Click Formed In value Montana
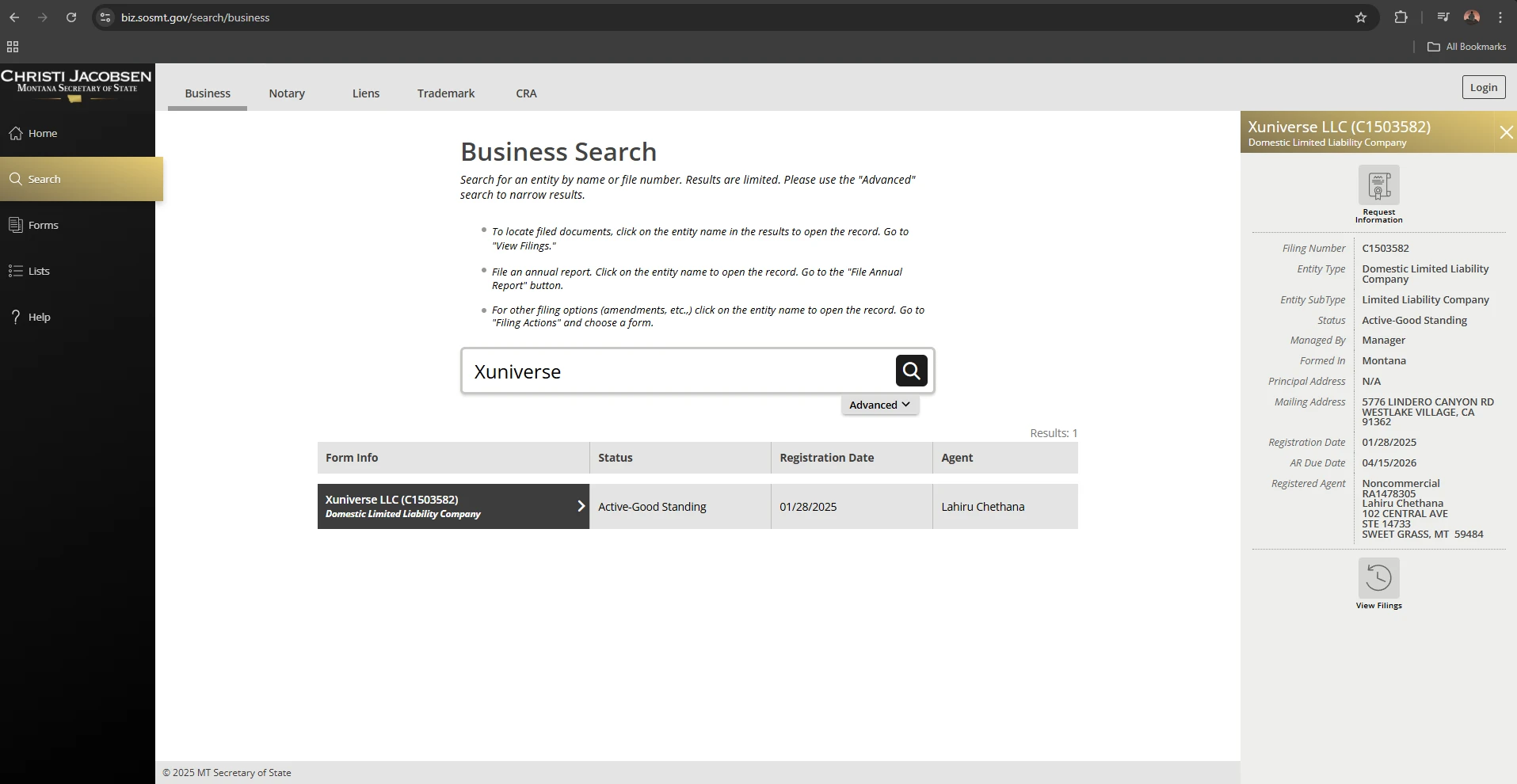The width and height of the screenshot is (1517, 784). [1384, 360]
